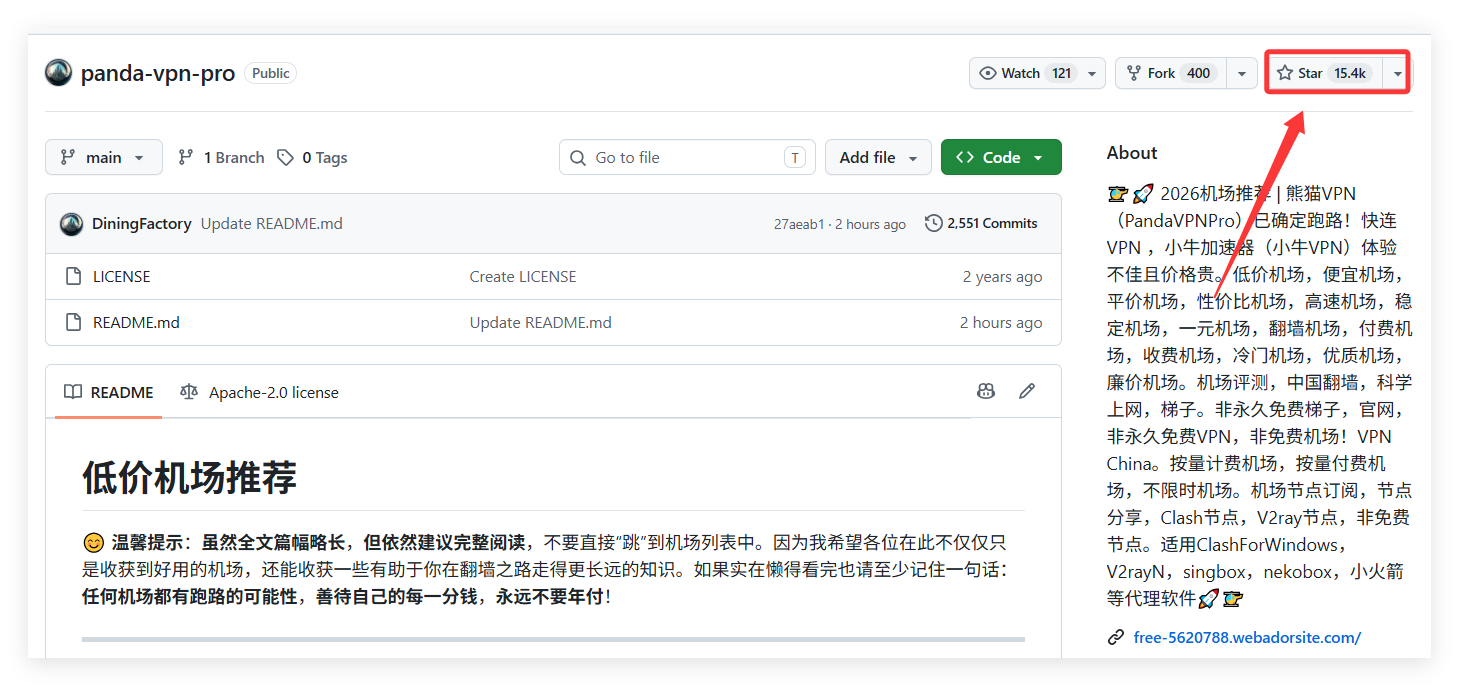This screenshot has height=686, width=1459.
Task: Click the Watch count 121
Action: (1062, 73)
